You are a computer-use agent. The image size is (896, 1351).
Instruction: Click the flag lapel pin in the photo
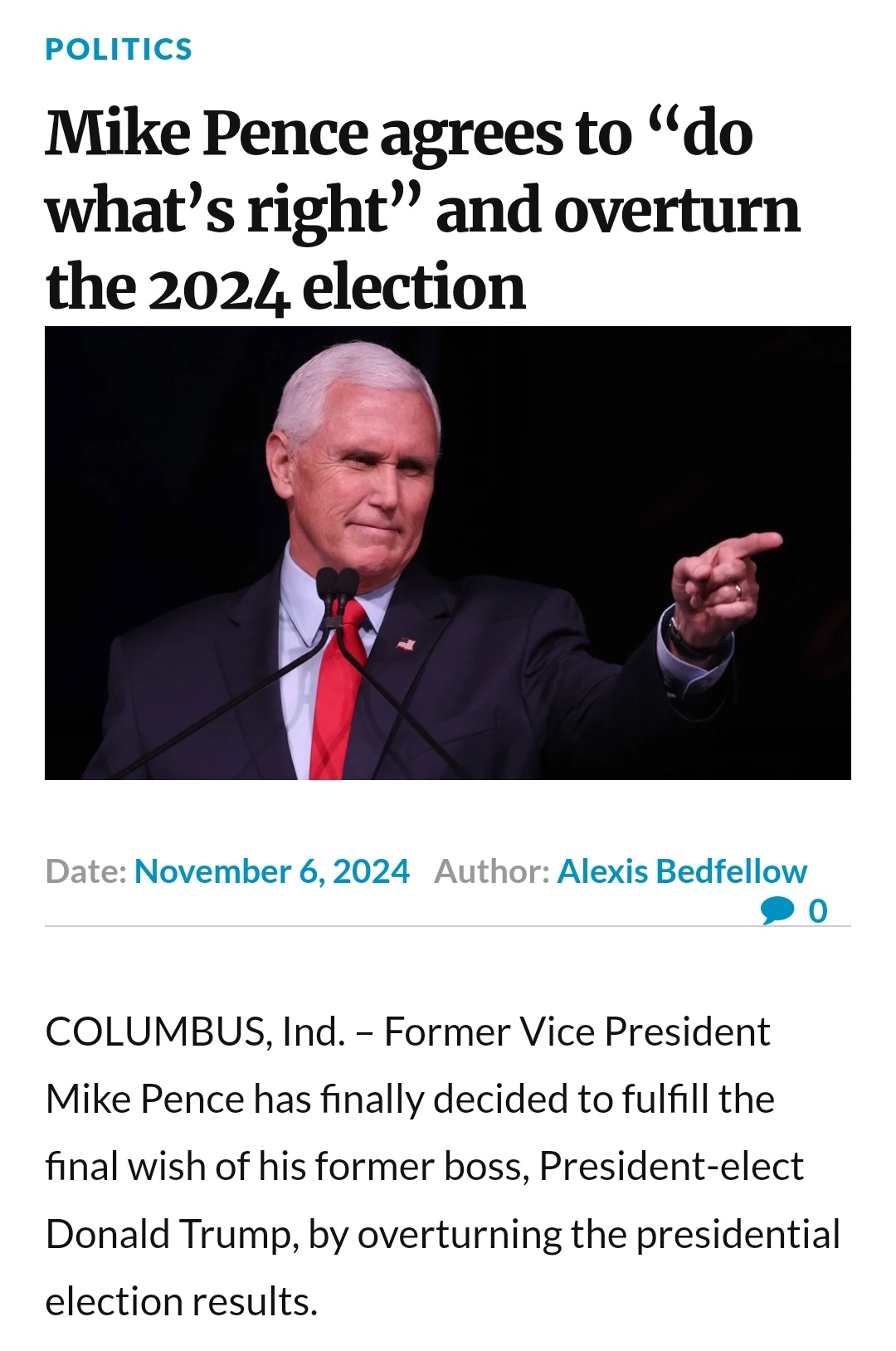[x=405, y=643]
